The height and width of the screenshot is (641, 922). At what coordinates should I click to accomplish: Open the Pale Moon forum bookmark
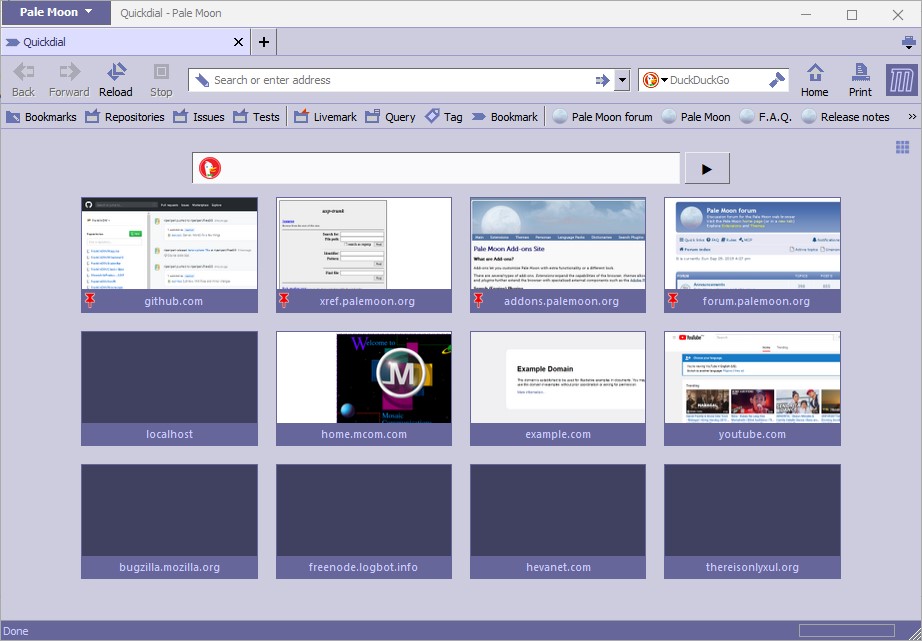tap(603, 116)
